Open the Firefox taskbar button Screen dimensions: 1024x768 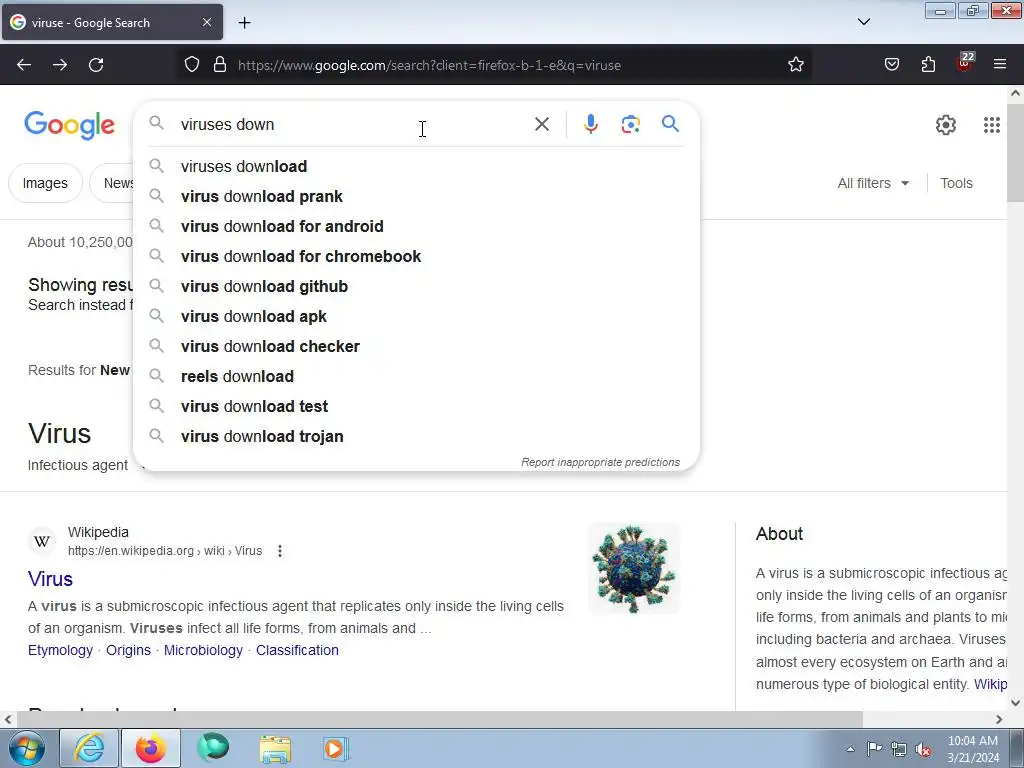(151, 748)
